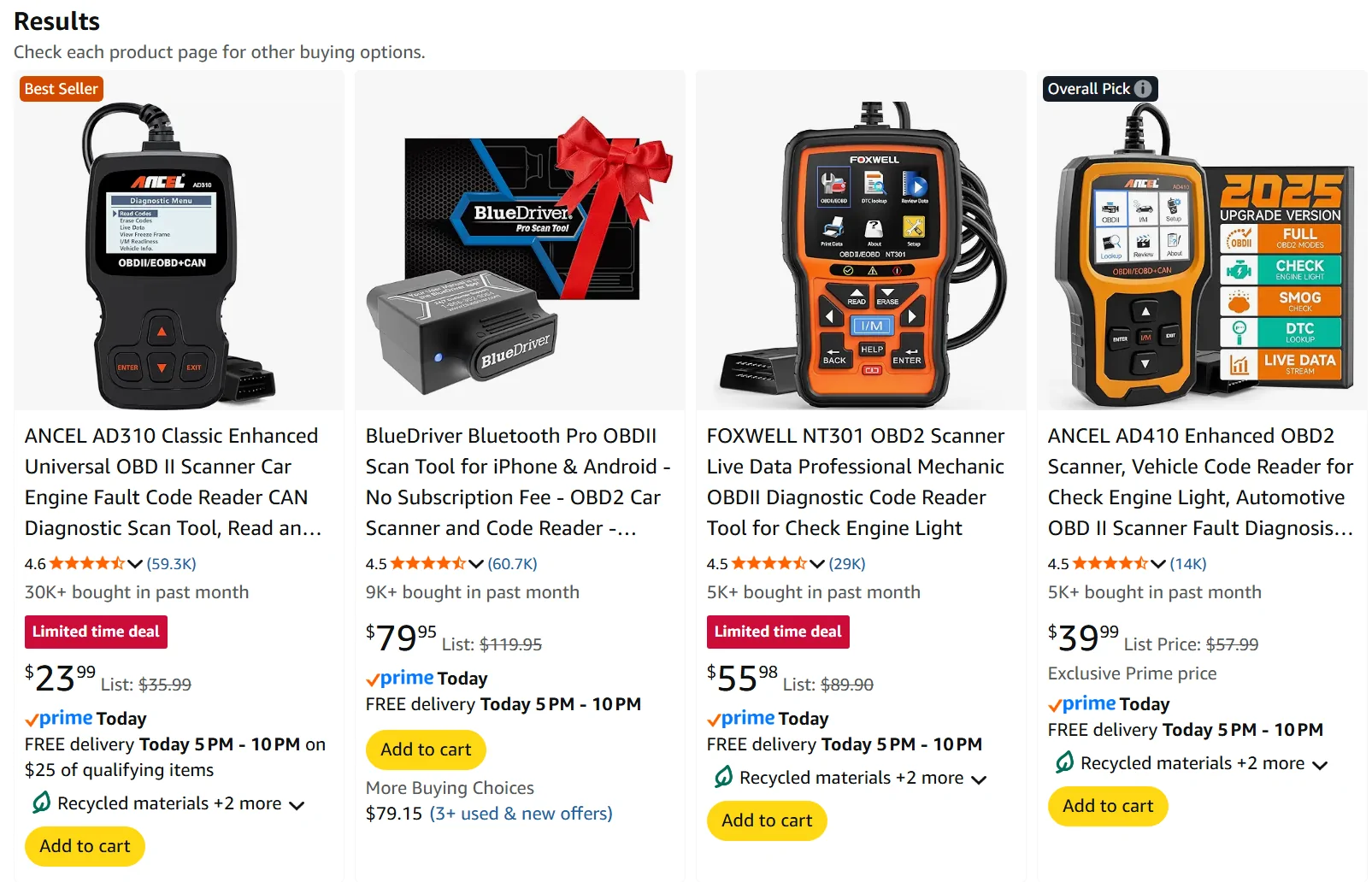Click the ANCEL AD310 recycled materials leaf icon
The width and height of the screenshot is (1372, 882).
40,803
